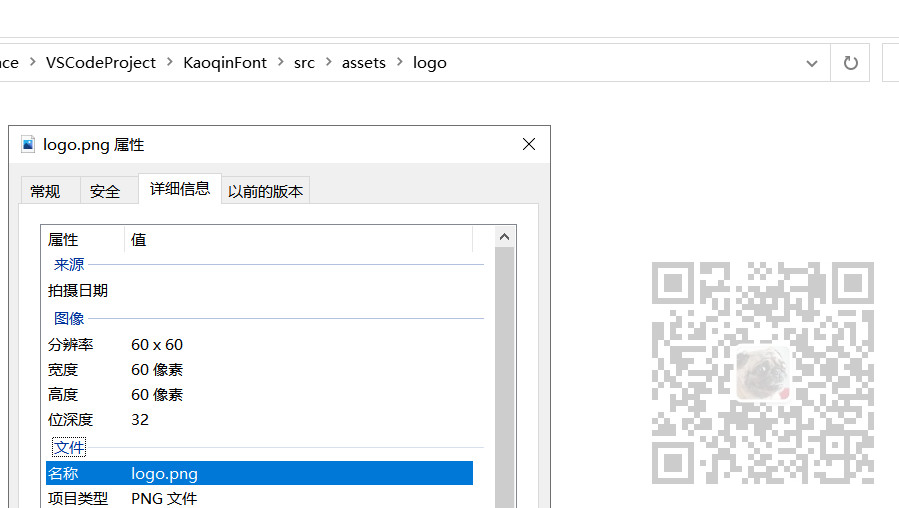The width and height of the screenshot is (899, 508).
Task: Open the assets breadcrumb folder
Action: 363,62
